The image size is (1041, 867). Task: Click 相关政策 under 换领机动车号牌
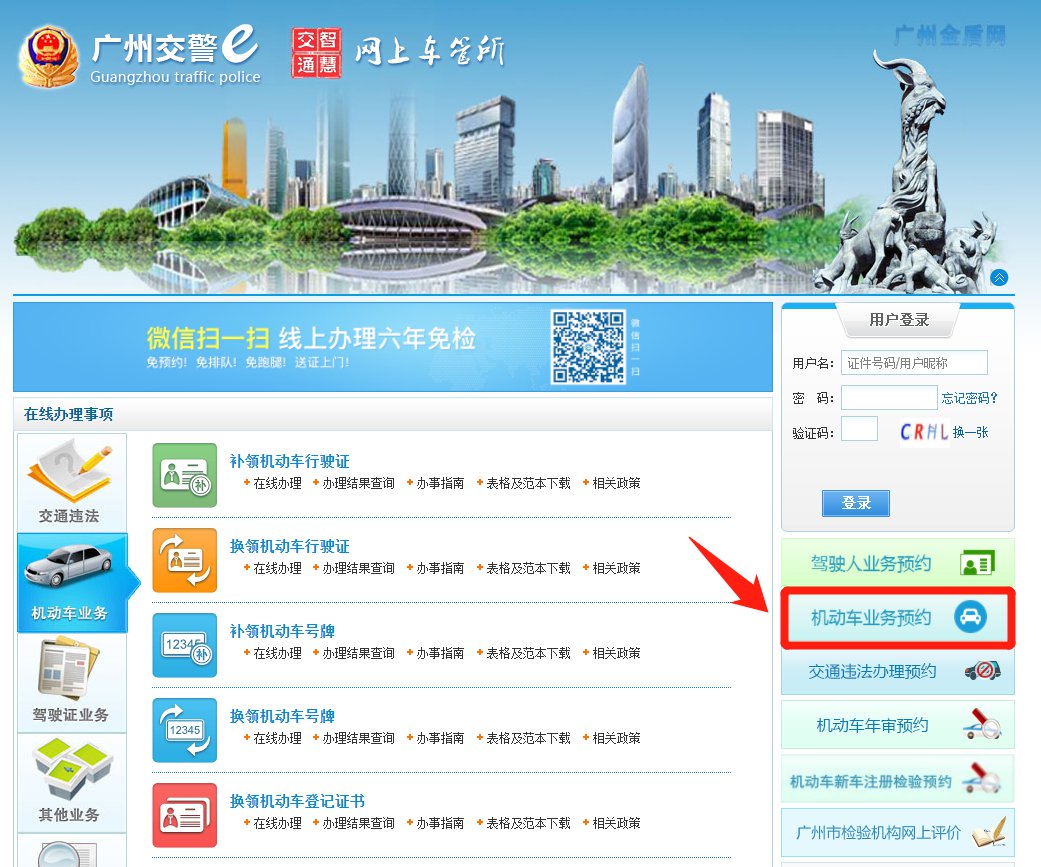point(617,738)
